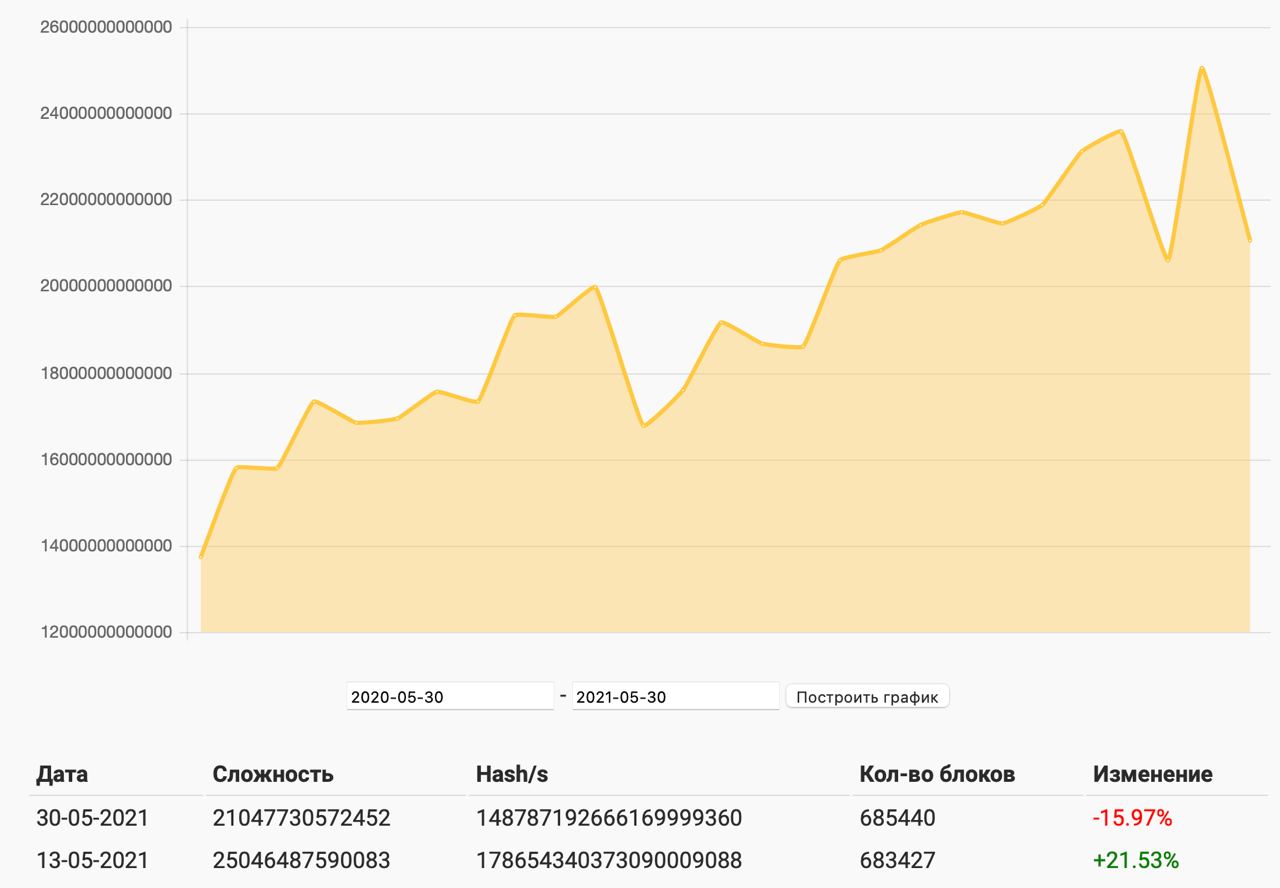Click the Построить график button
This screenshot has height=888, width=1280.
867,697
